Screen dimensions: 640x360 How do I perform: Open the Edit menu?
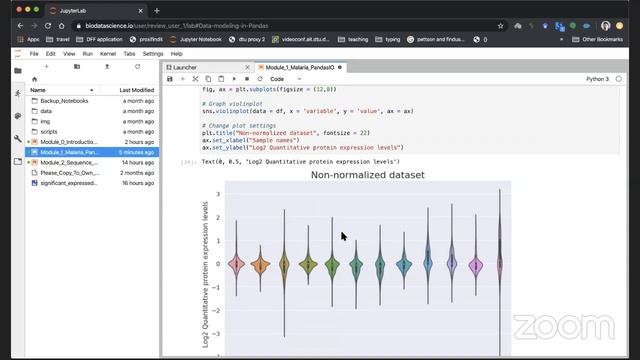coord(50,54)
